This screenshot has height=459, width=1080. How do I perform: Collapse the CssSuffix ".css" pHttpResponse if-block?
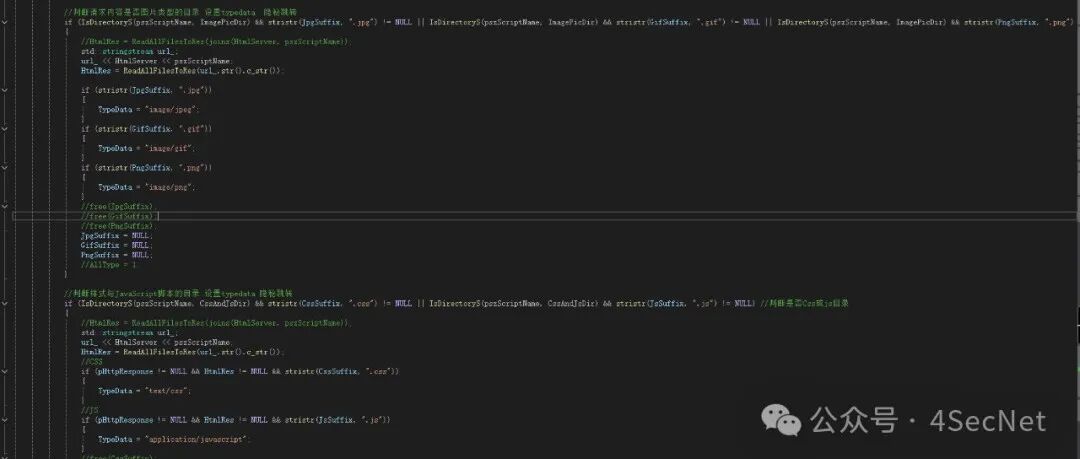click(5, 371)
